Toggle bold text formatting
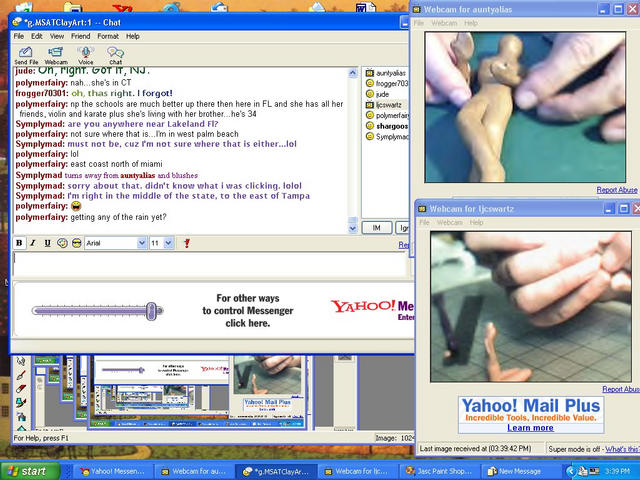640x480 pixels. click(19, 243)
